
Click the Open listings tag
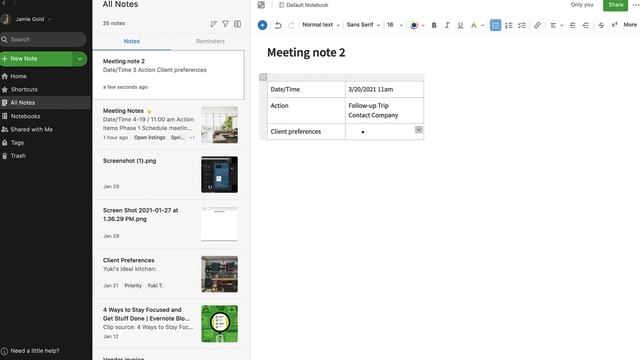coord(149,138)
